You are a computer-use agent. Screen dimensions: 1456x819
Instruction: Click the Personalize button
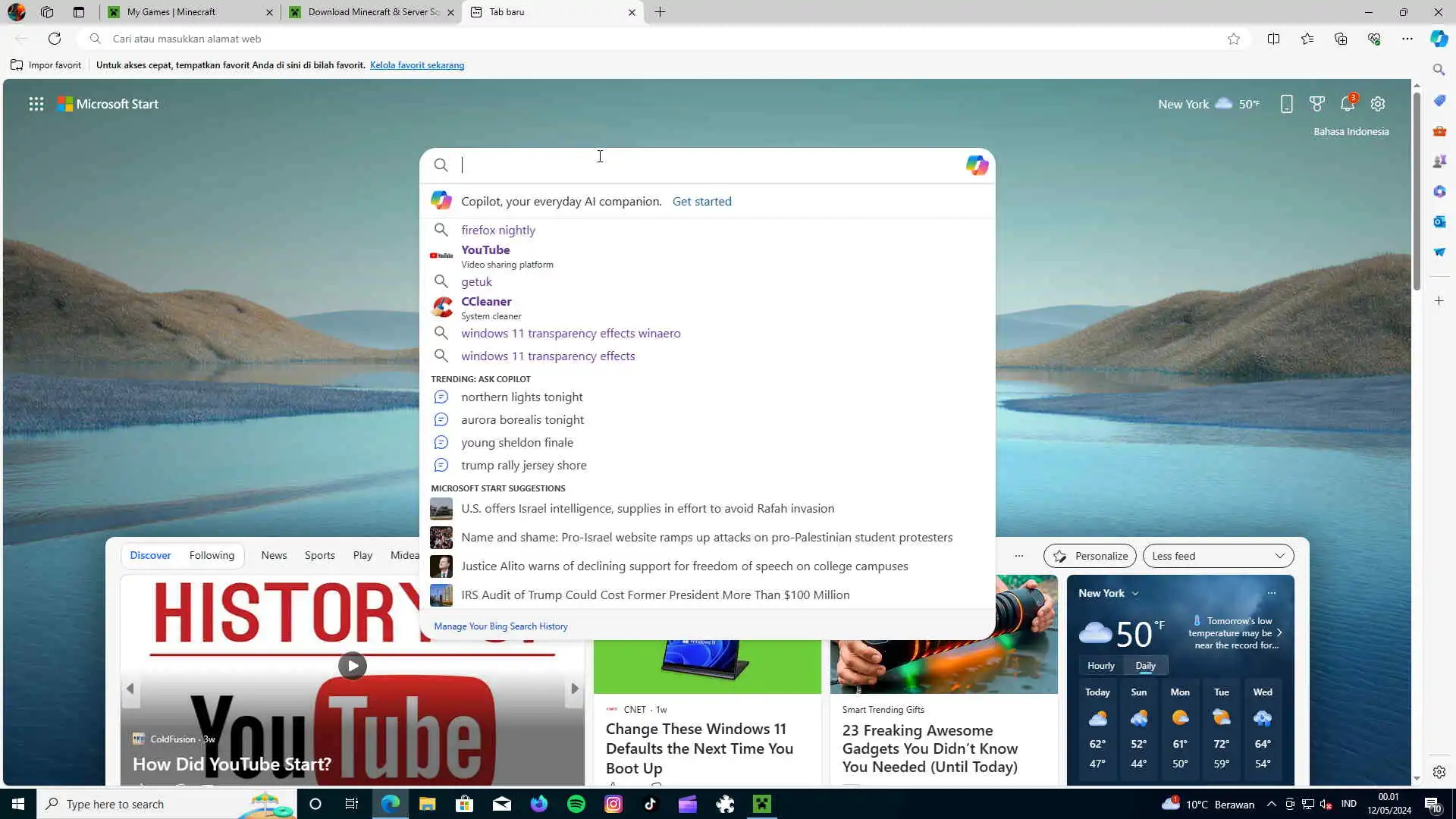tap(1090, 556)
